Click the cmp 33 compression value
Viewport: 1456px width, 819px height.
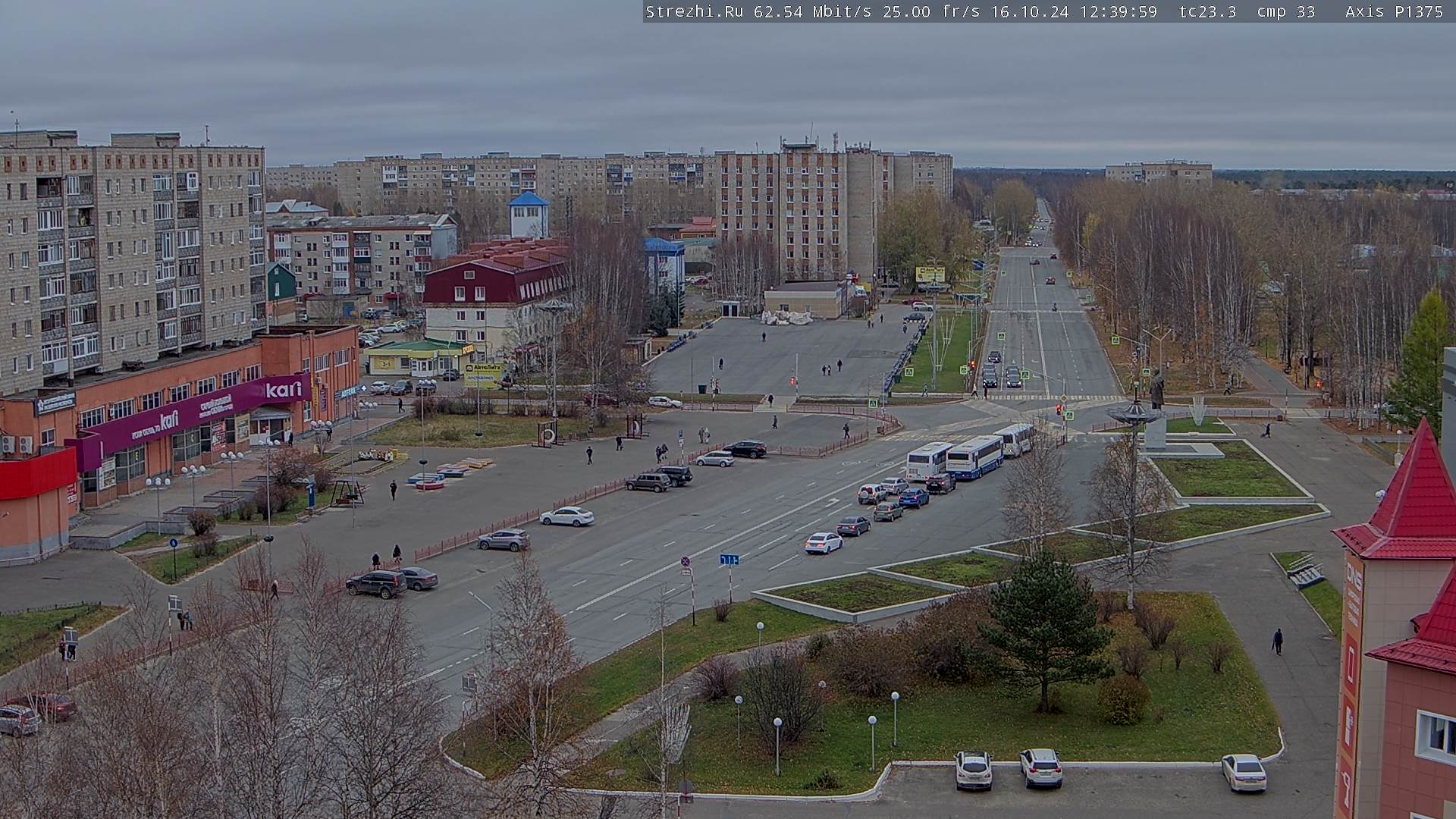[1285, 11]
